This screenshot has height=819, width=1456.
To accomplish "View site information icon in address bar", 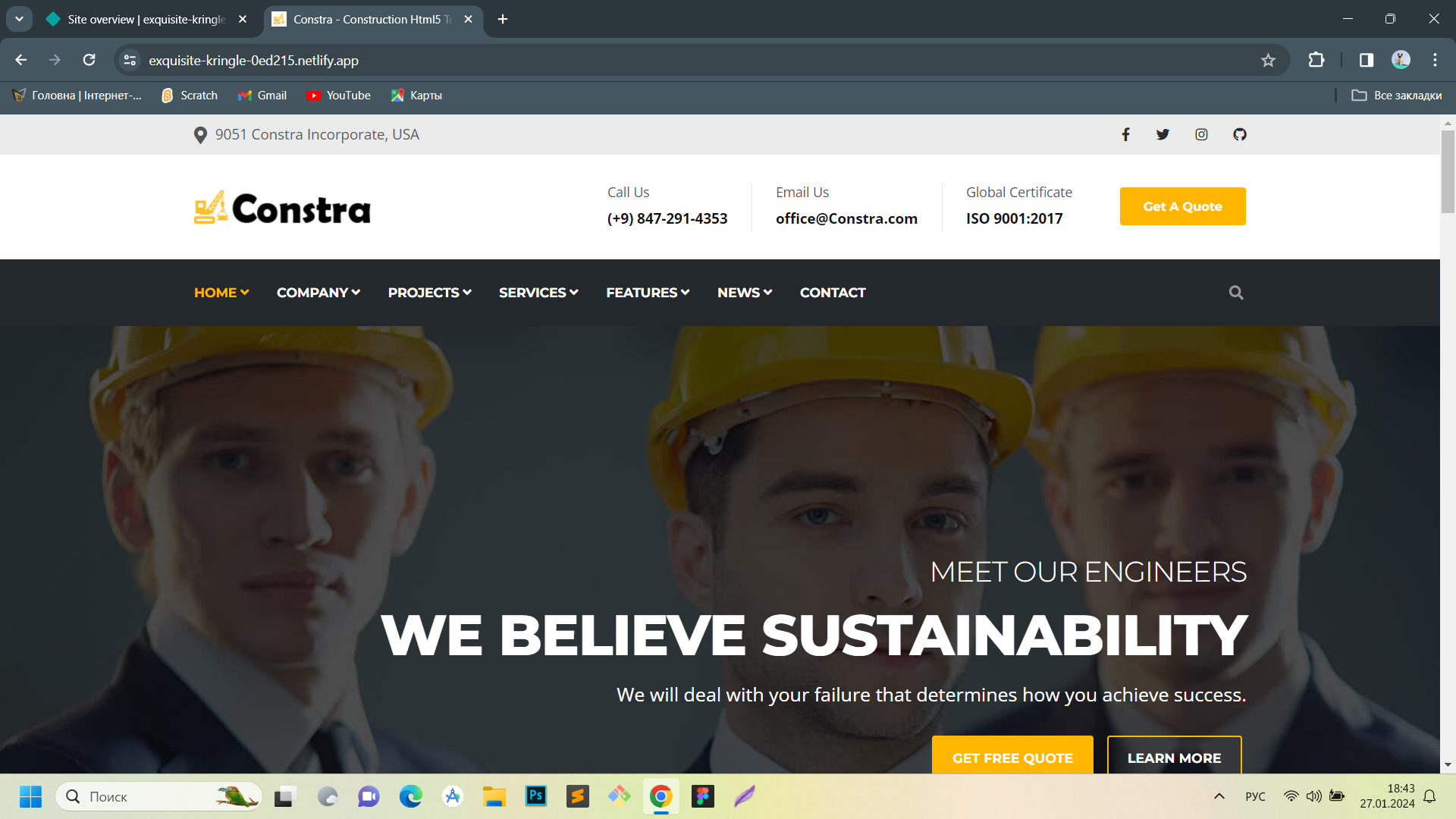I will [130, 60].
